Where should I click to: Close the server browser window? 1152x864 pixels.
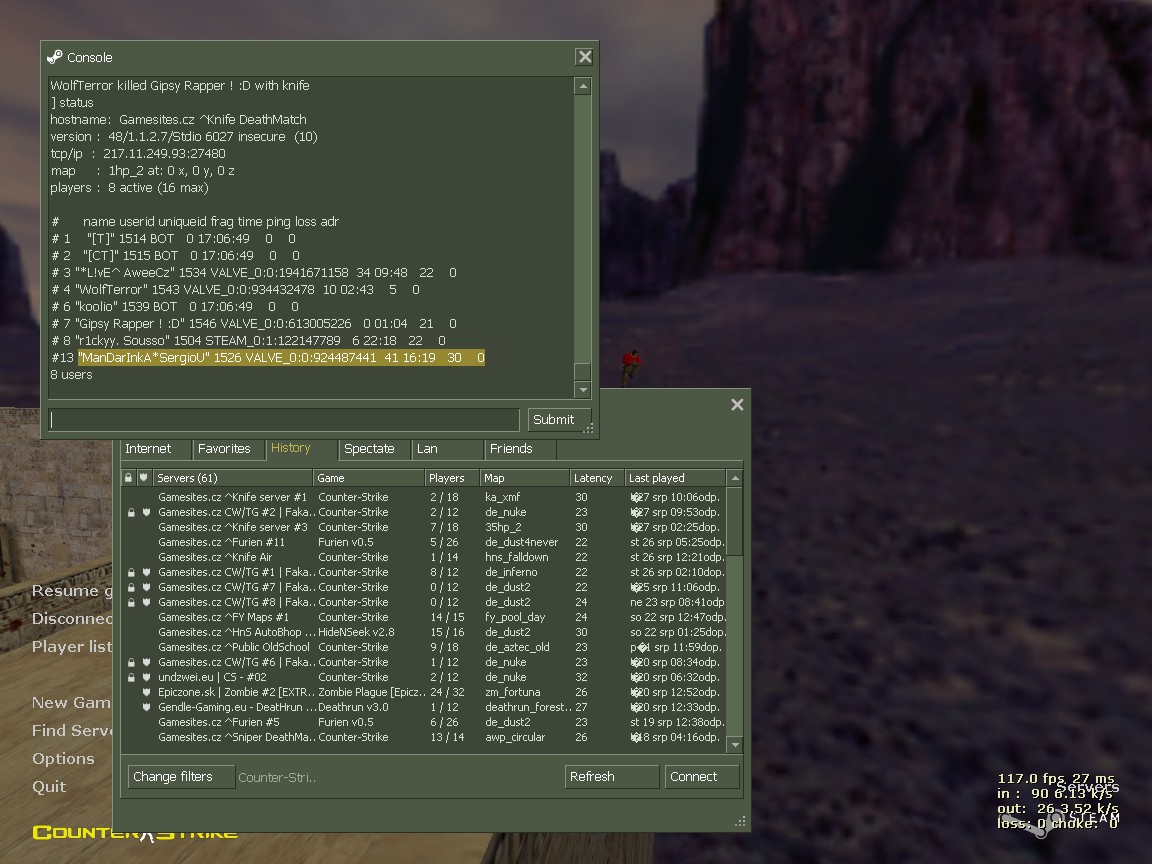click(x=738, y=405)
